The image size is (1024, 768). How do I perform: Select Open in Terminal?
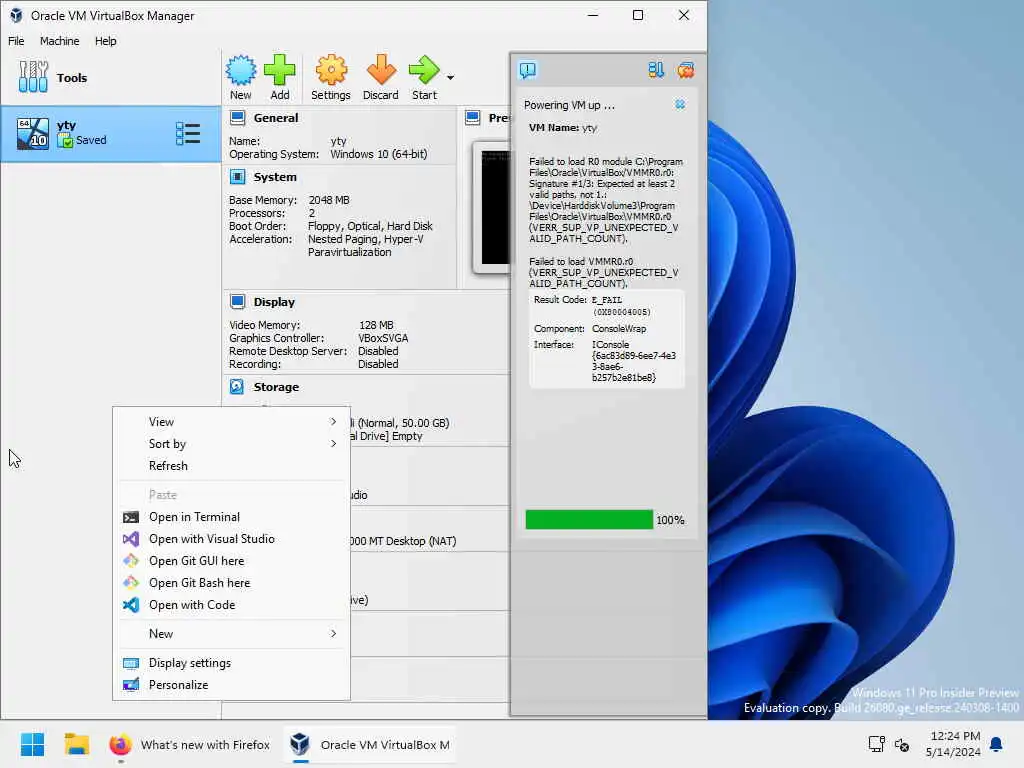(x=231, y=517)
